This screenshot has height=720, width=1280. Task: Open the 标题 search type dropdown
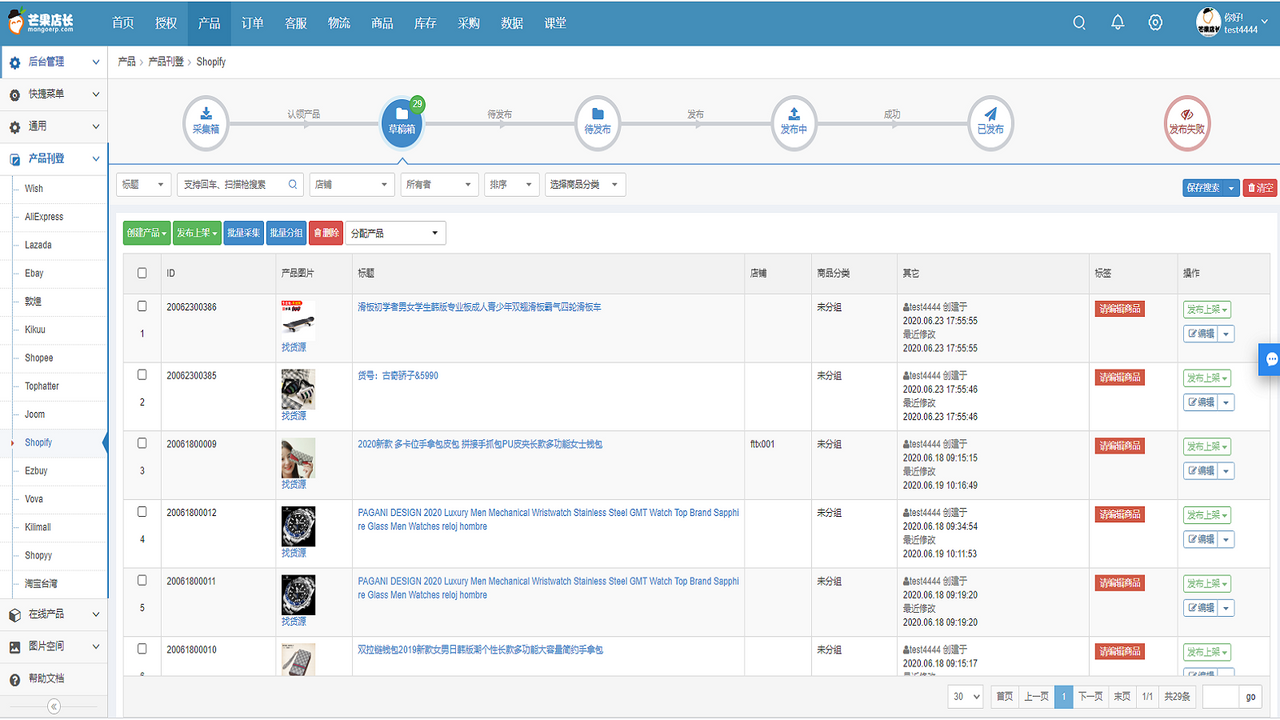coord(144,185)
